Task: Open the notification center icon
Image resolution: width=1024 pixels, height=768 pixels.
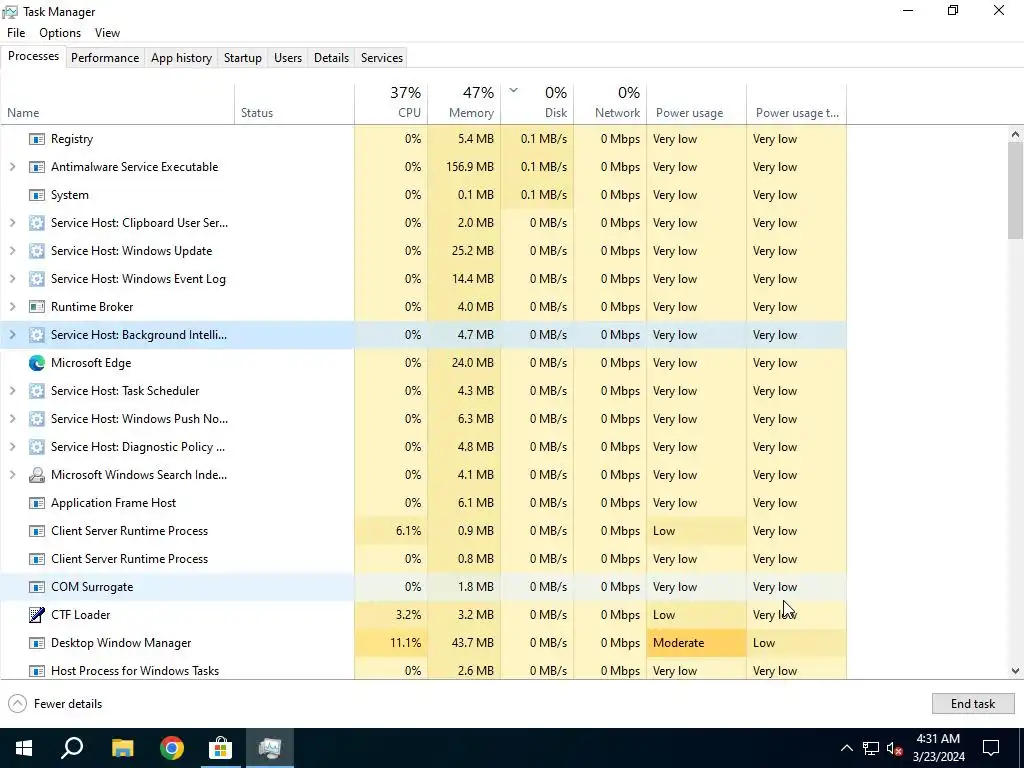Action: 991,748
